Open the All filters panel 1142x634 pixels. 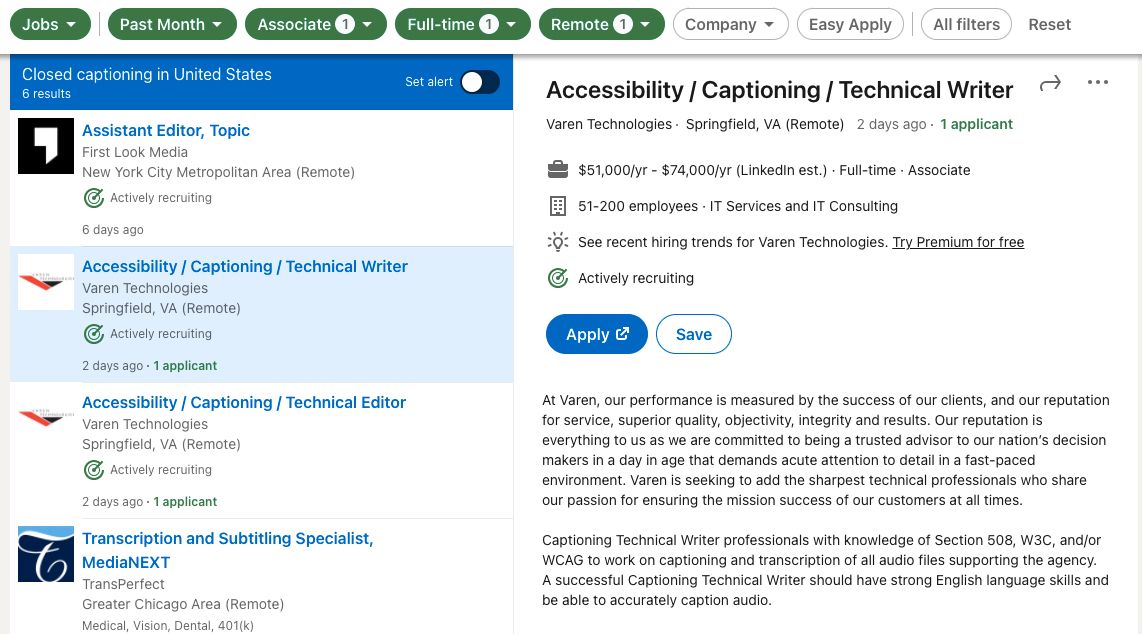click(966, 24)
